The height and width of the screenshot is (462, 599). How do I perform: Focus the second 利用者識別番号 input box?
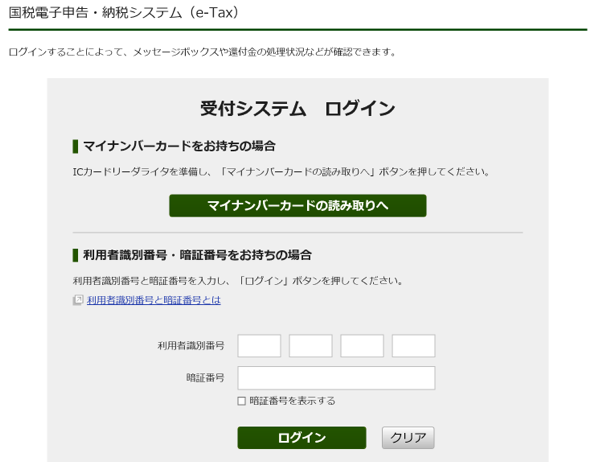(x=311, y=346)
